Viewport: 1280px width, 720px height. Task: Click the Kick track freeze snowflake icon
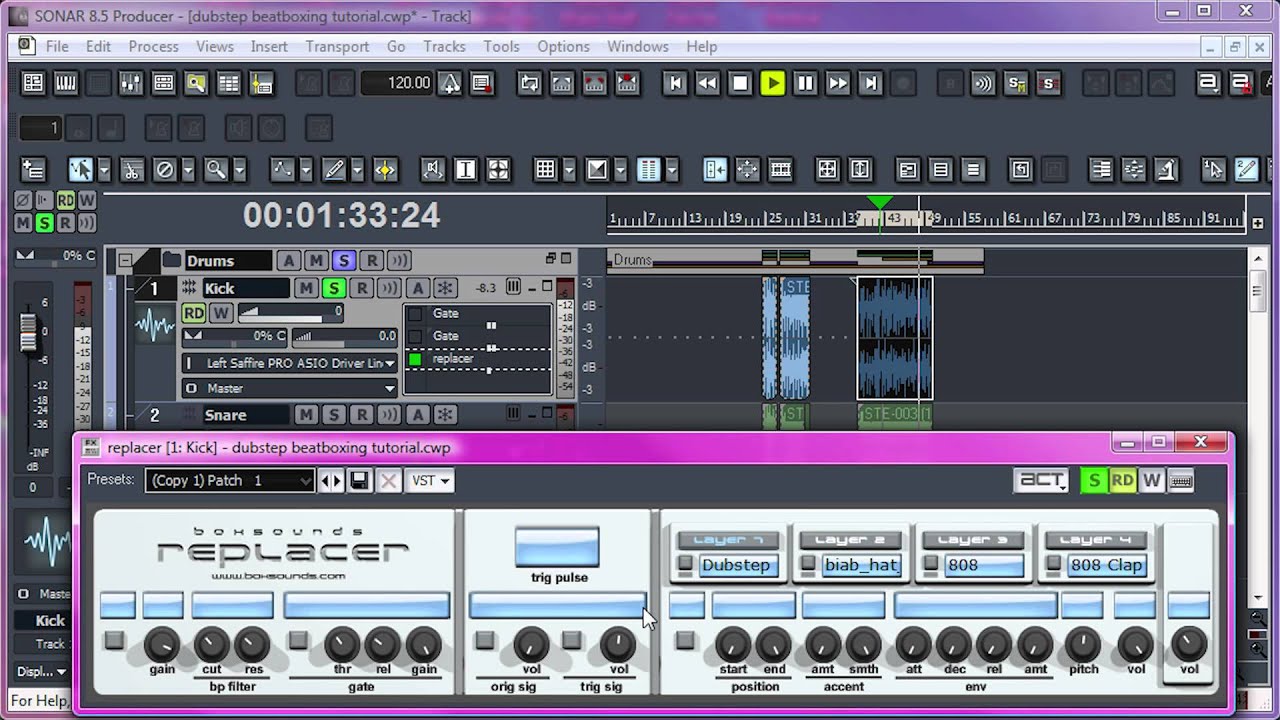445,288
